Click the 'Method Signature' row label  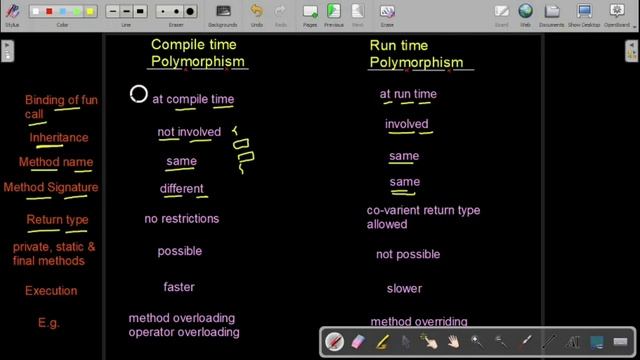[51, 187]
